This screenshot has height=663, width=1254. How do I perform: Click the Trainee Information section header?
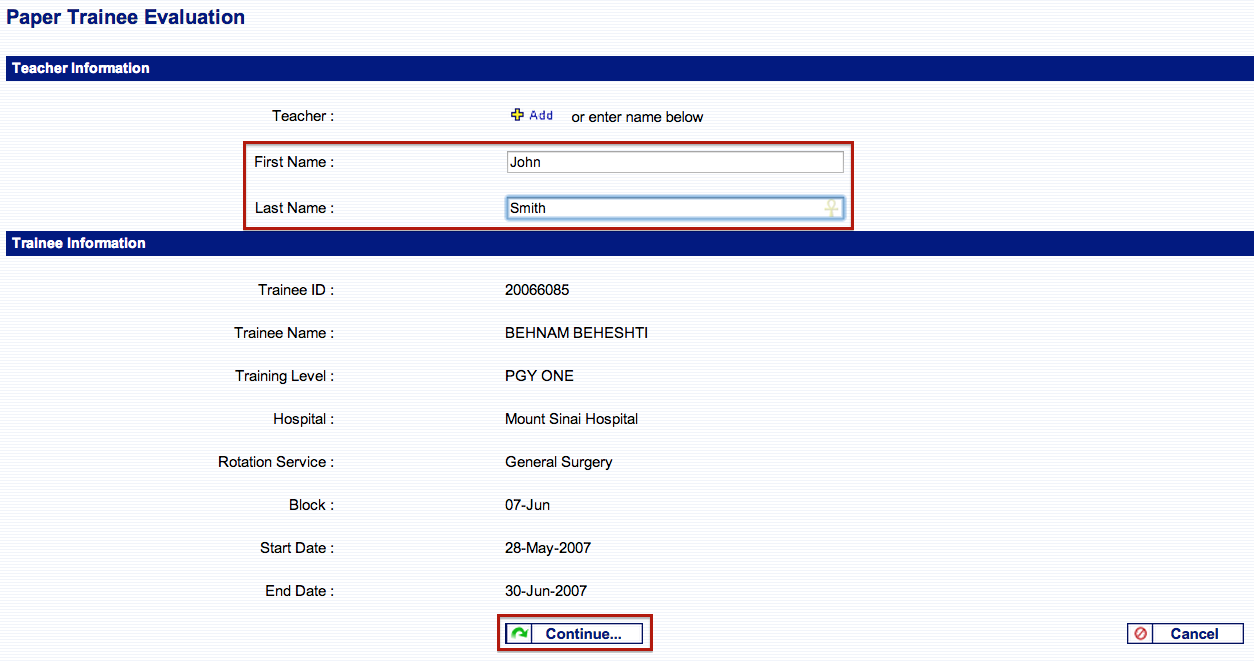tap(79, 243)
